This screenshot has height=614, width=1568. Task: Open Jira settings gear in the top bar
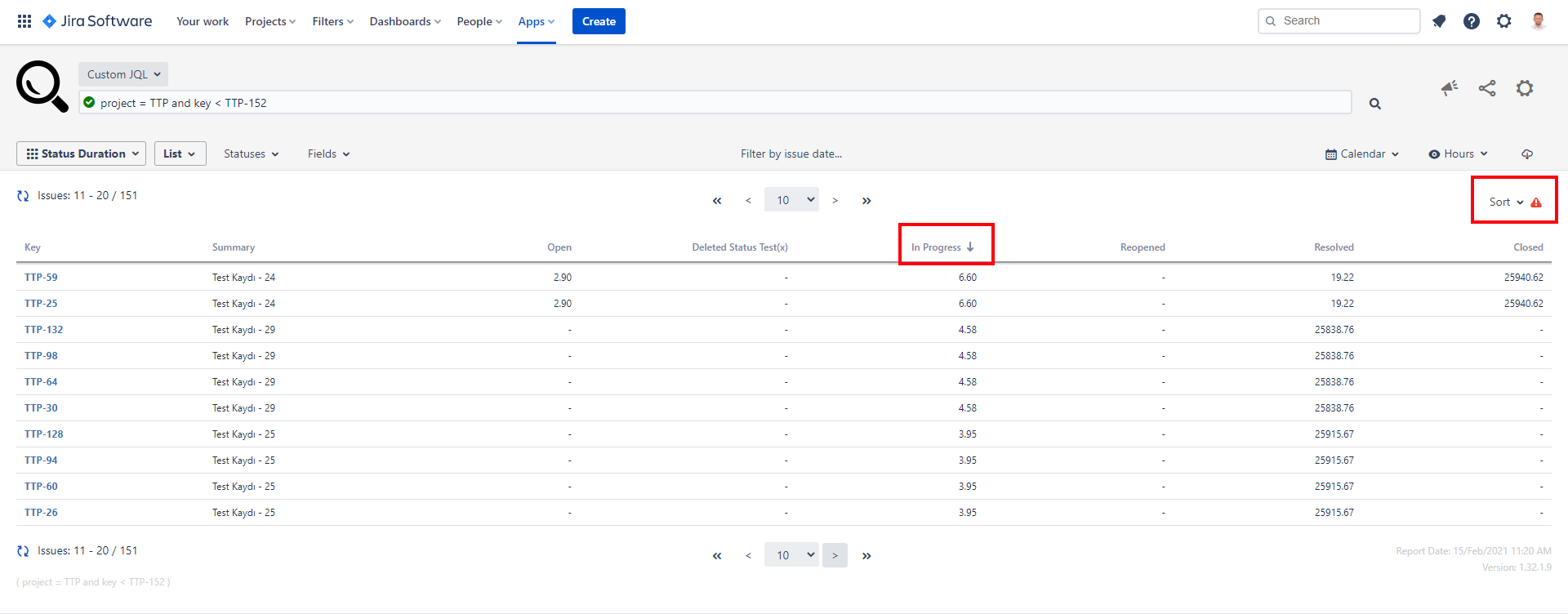(x=1504, y=21)
